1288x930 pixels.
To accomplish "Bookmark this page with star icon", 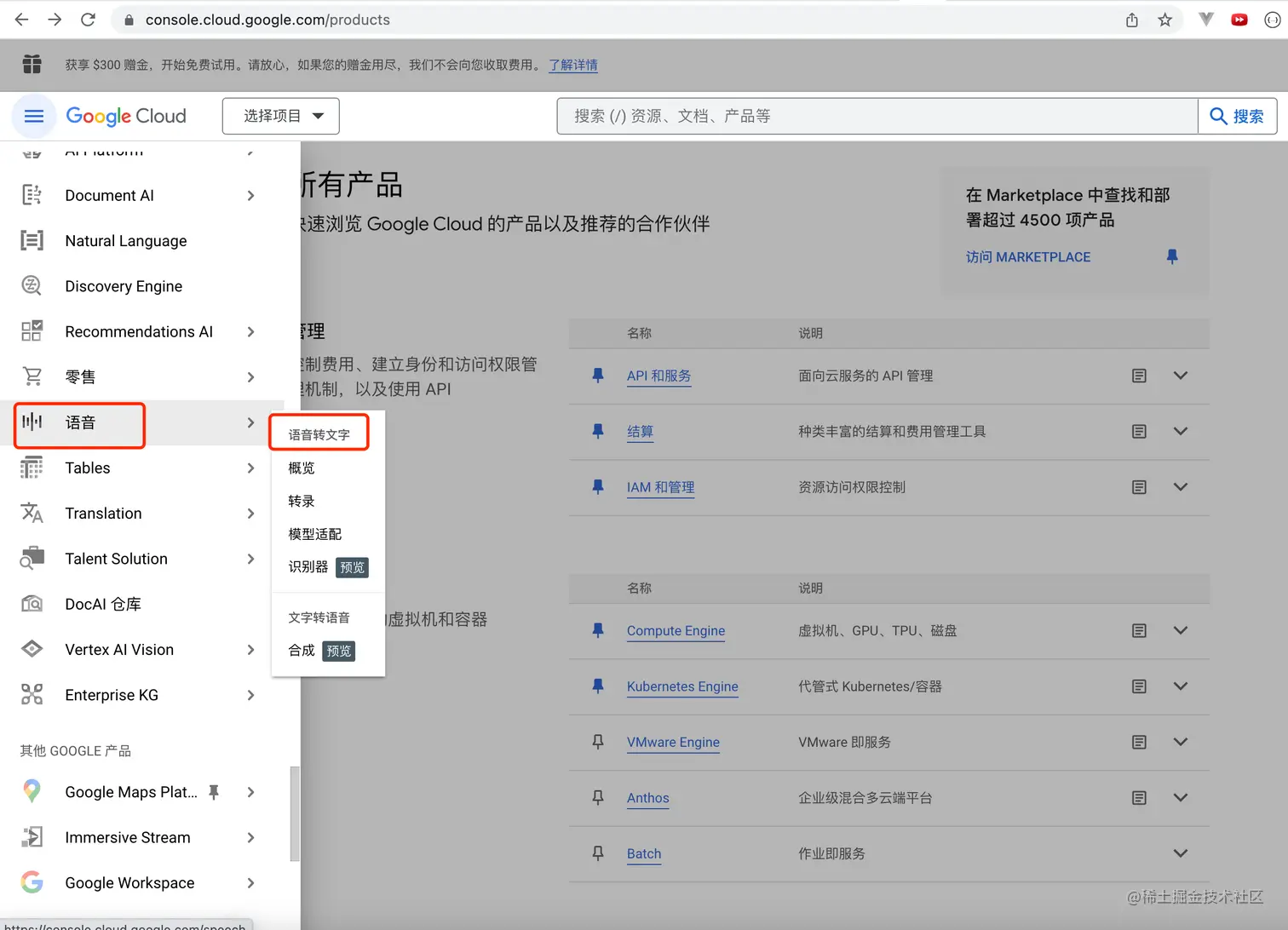I will 1164,20.
